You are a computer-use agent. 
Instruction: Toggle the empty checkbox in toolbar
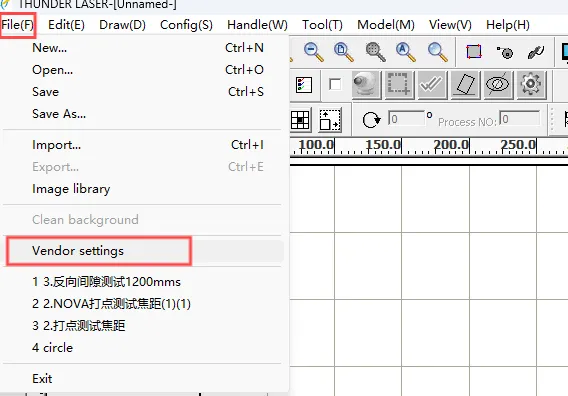point(335,84)
